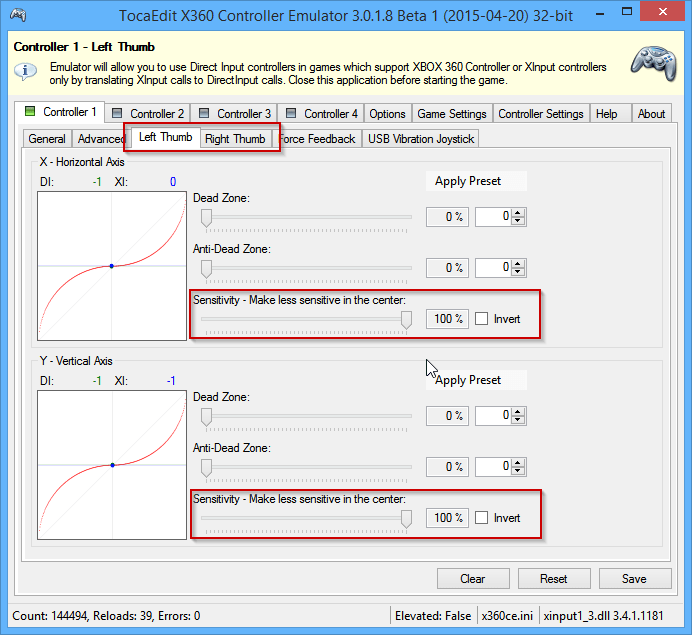Minimize the X360 Controller Emulator window
692x635 pixels.
[600, 13]
